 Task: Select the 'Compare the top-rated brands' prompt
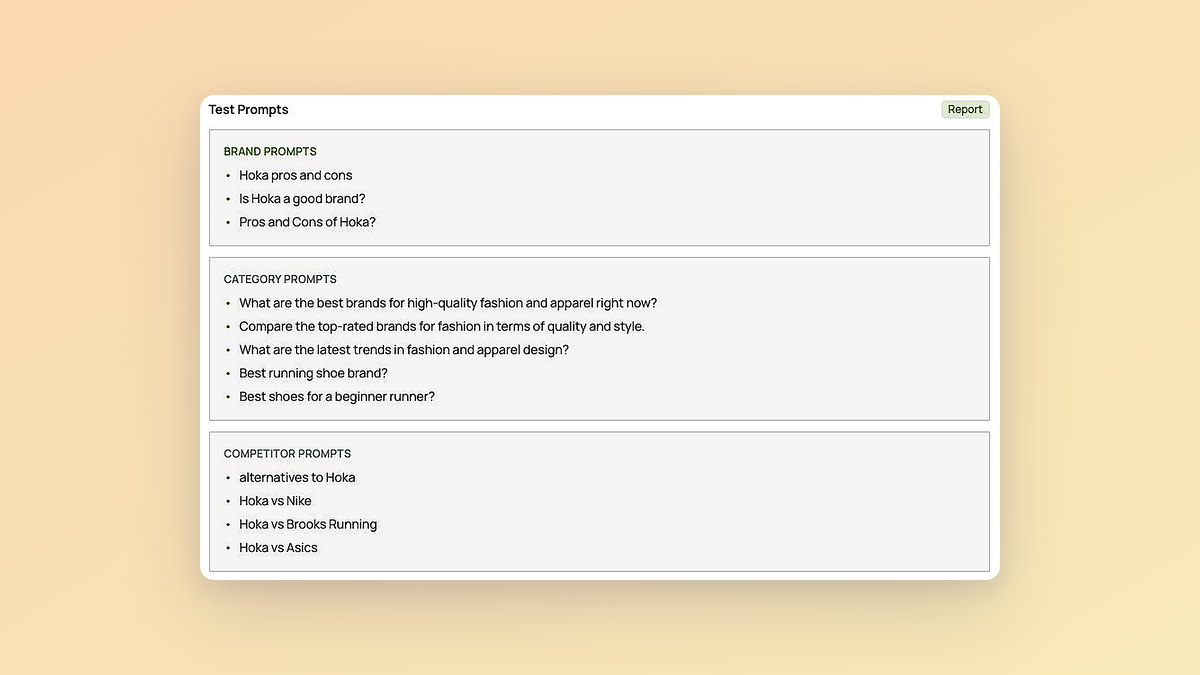442,327
